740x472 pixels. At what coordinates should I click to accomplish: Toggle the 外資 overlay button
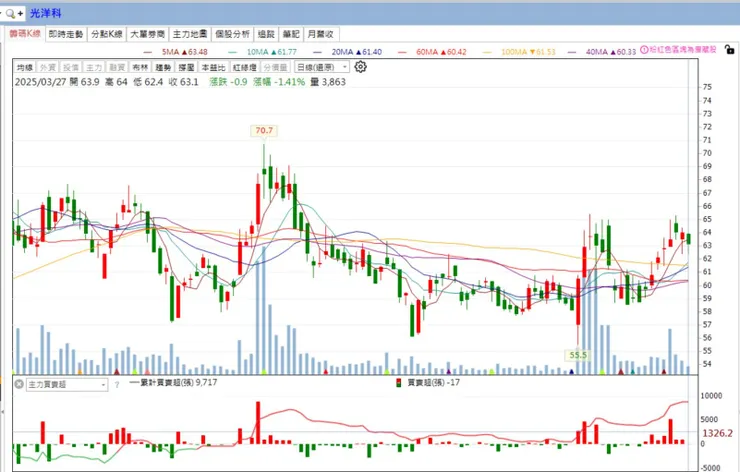48,67
